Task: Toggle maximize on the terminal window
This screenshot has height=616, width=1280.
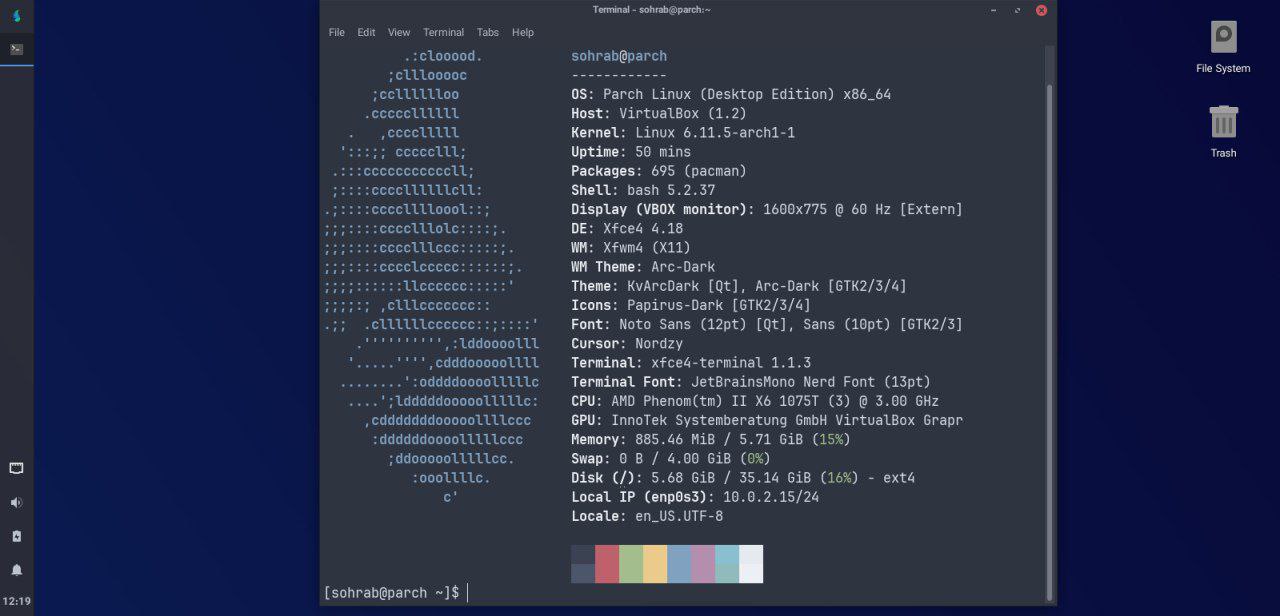Action: (1017, 10)
